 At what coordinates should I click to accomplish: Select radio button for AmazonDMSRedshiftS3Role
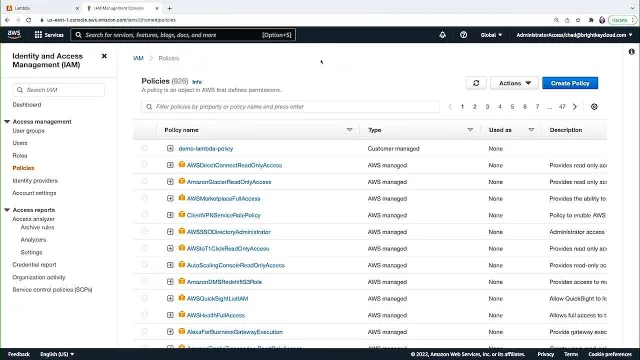[x=144, y=281]
